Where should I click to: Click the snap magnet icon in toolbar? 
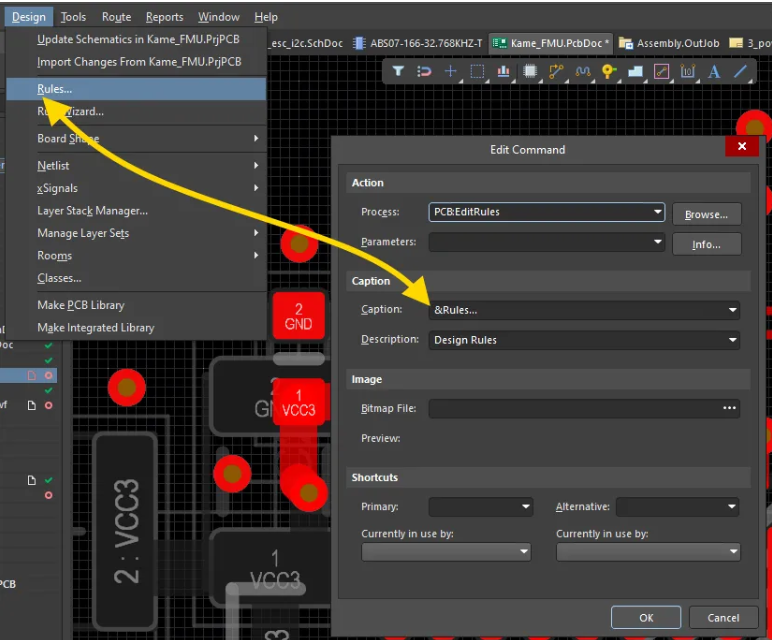[x=424, y=72]
